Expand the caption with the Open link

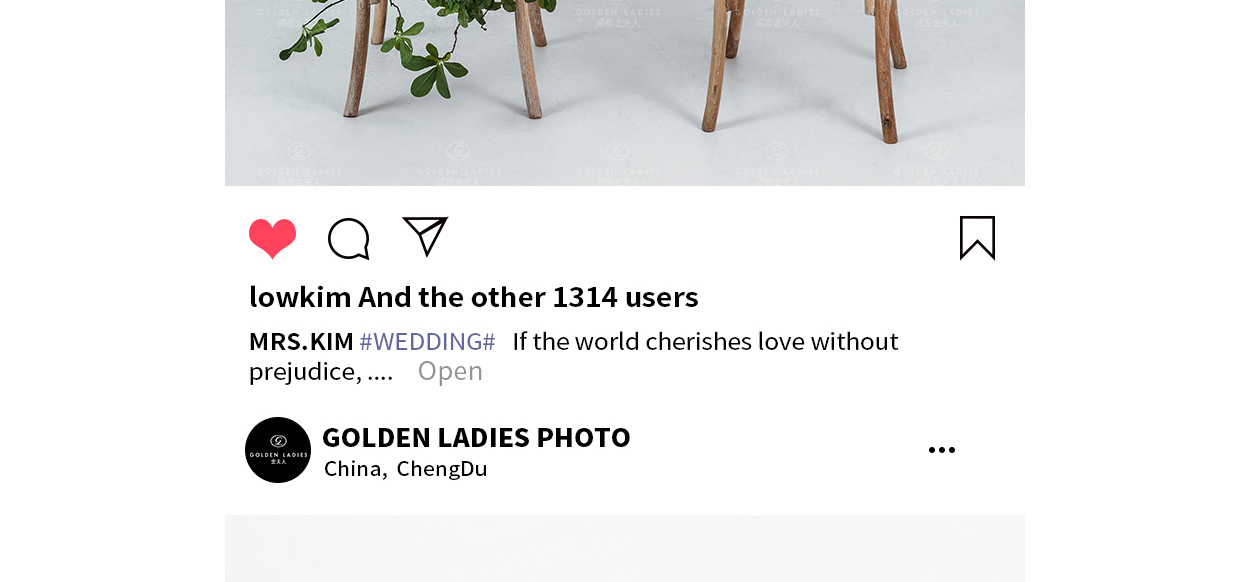450,371
